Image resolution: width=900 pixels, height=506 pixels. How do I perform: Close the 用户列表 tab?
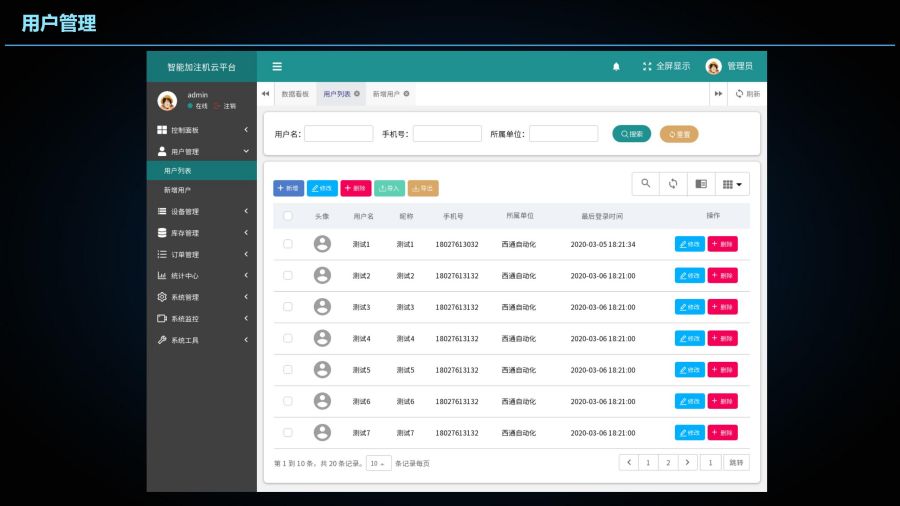[357, 94]
